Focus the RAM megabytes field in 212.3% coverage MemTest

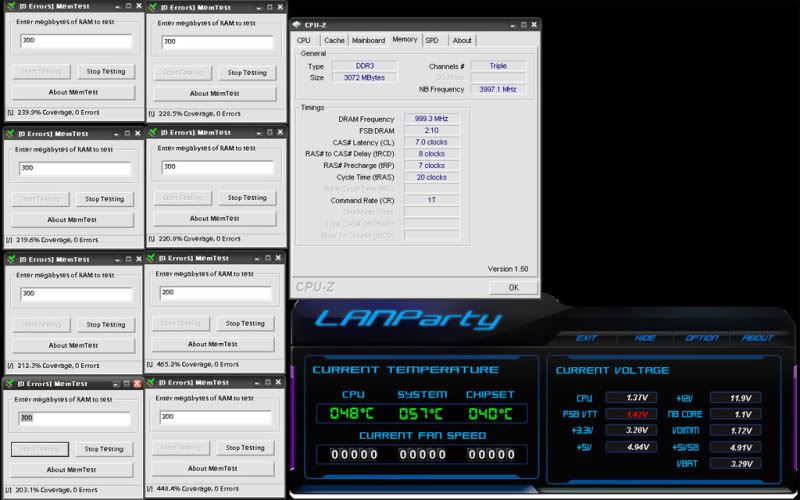pos(76,294)
